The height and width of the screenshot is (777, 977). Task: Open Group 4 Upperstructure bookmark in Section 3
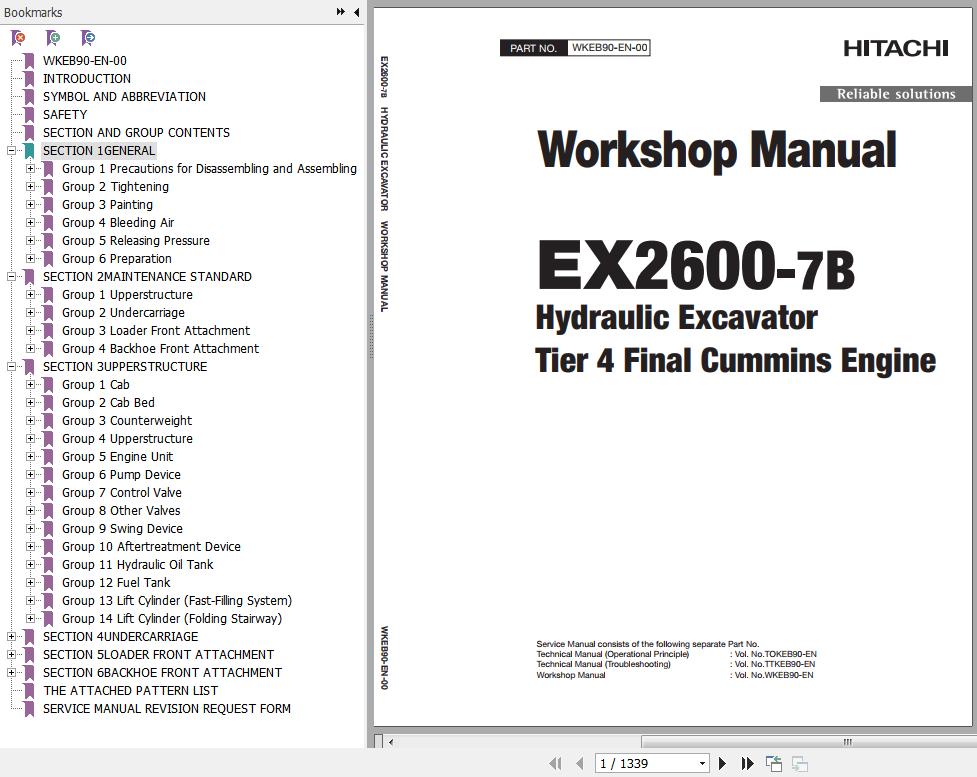[x=127, y=439]
